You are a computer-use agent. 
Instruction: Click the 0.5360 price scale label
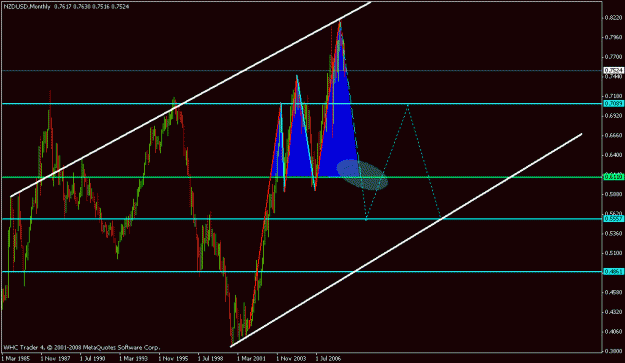(613, 233)
